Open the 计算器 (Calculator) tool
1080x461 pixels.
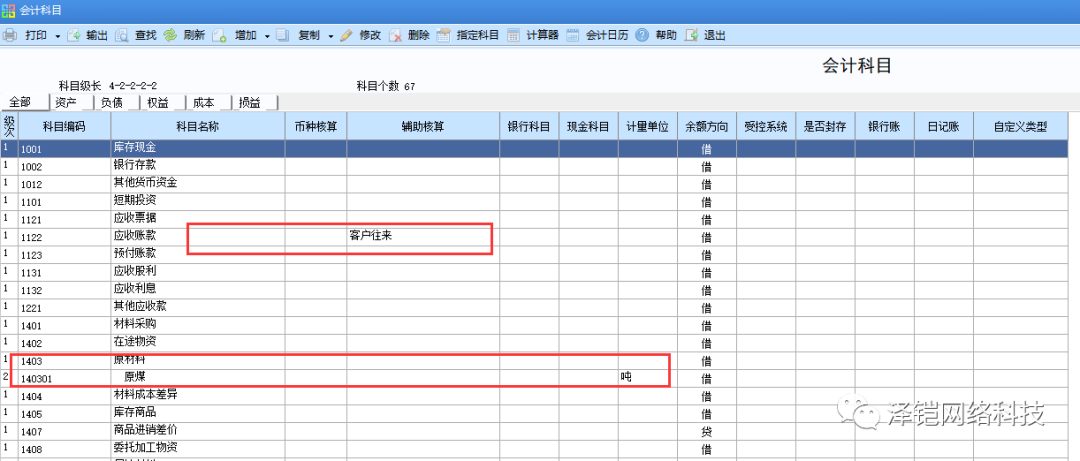(513, 35)
